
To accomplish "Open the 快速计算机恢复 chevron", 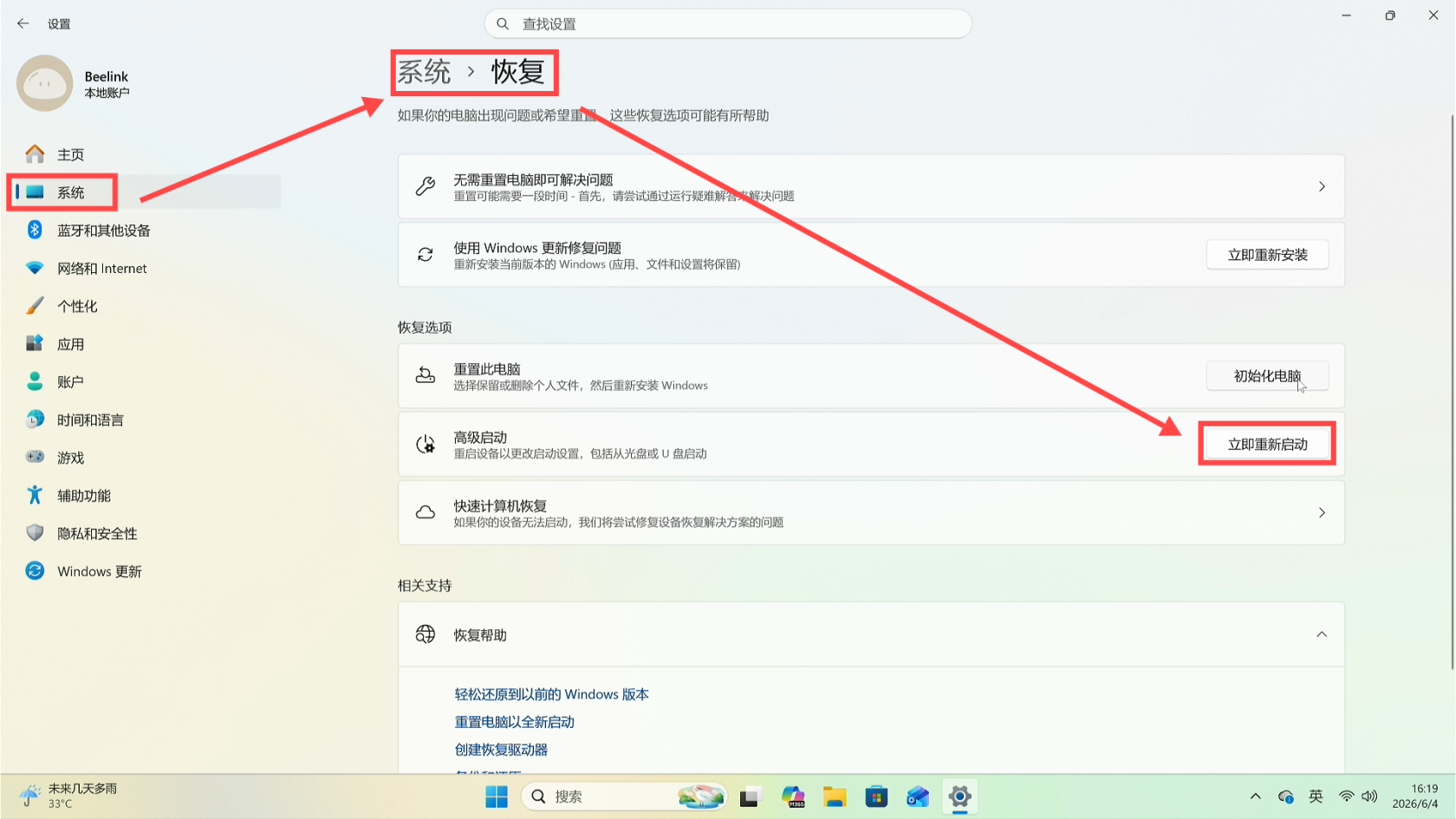I will click(x=1322, y=513).
